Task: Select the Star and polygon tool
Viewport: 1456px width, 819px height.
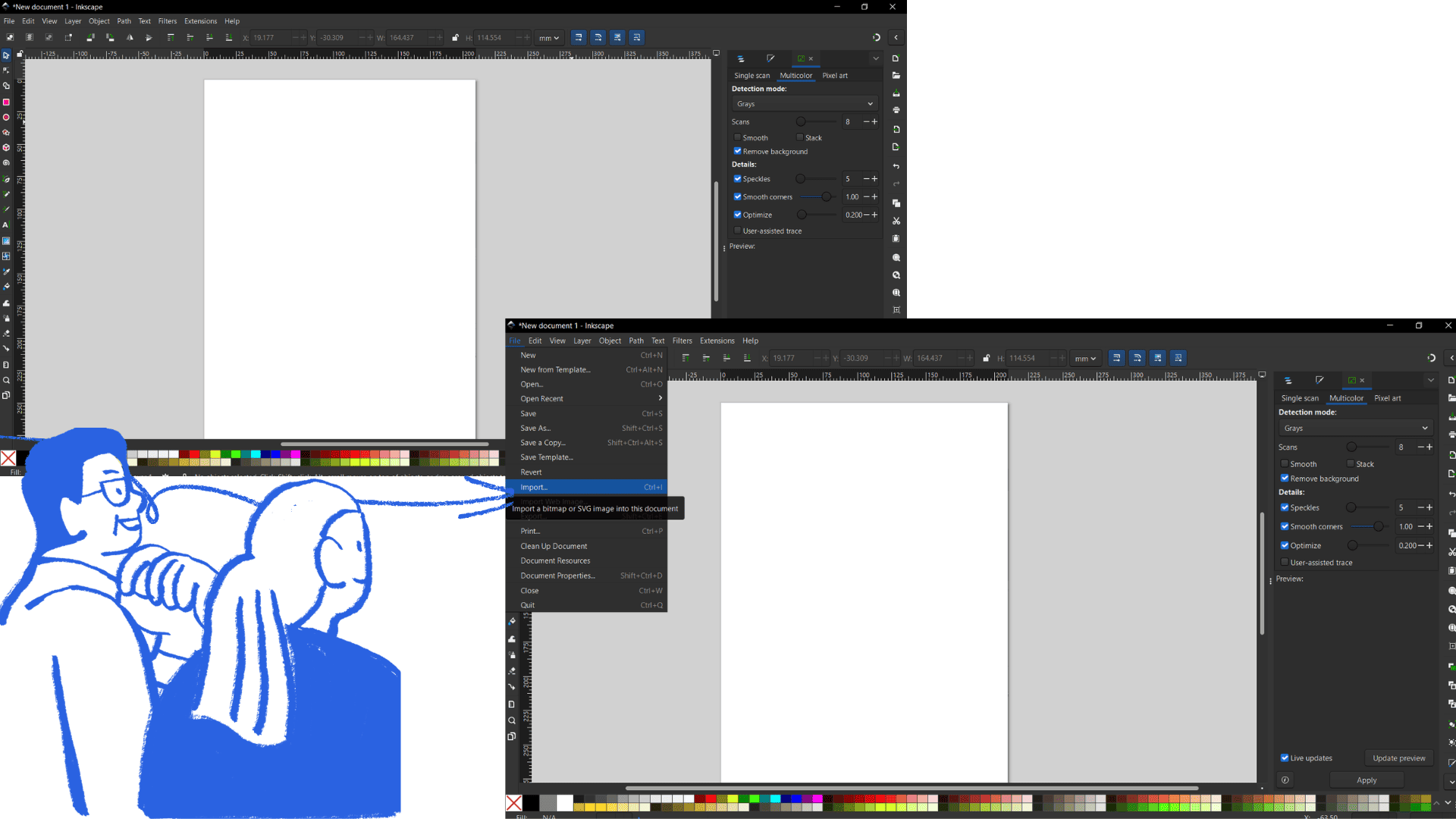Action: pyautogui.click(x=6, y=133)
